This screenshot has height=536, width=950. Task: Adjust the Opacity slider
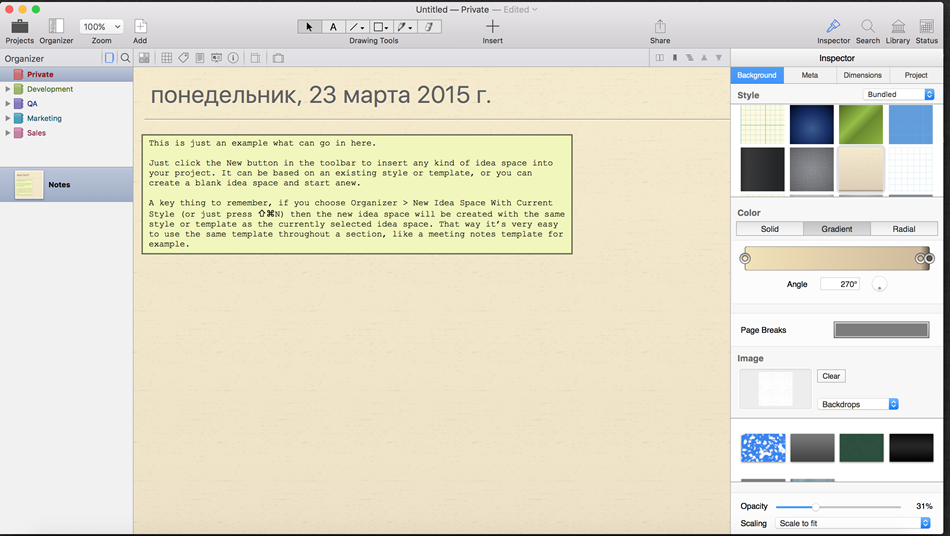pos(815,507)
